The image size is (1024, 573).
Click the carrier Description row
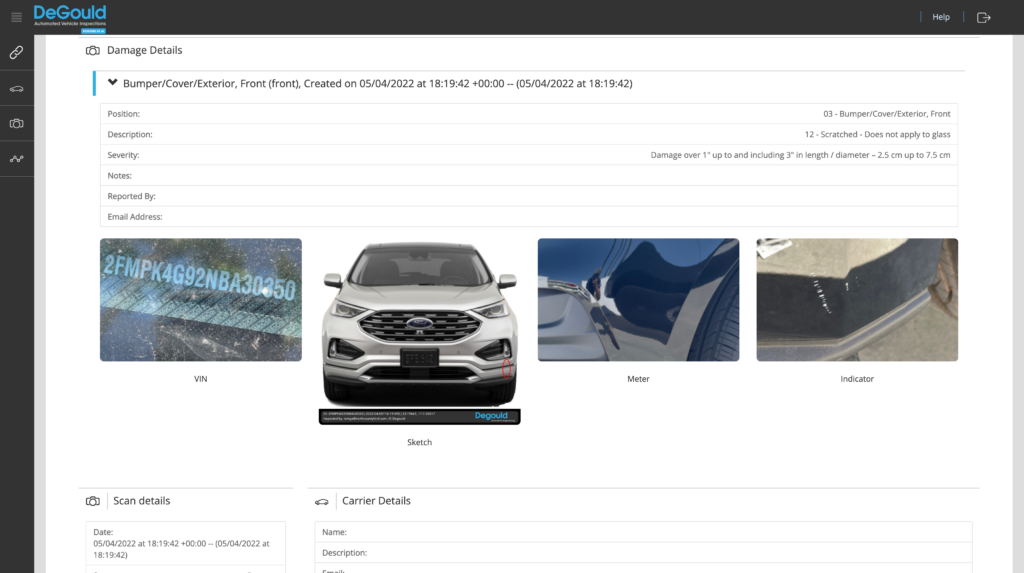[x=643, y=553]
